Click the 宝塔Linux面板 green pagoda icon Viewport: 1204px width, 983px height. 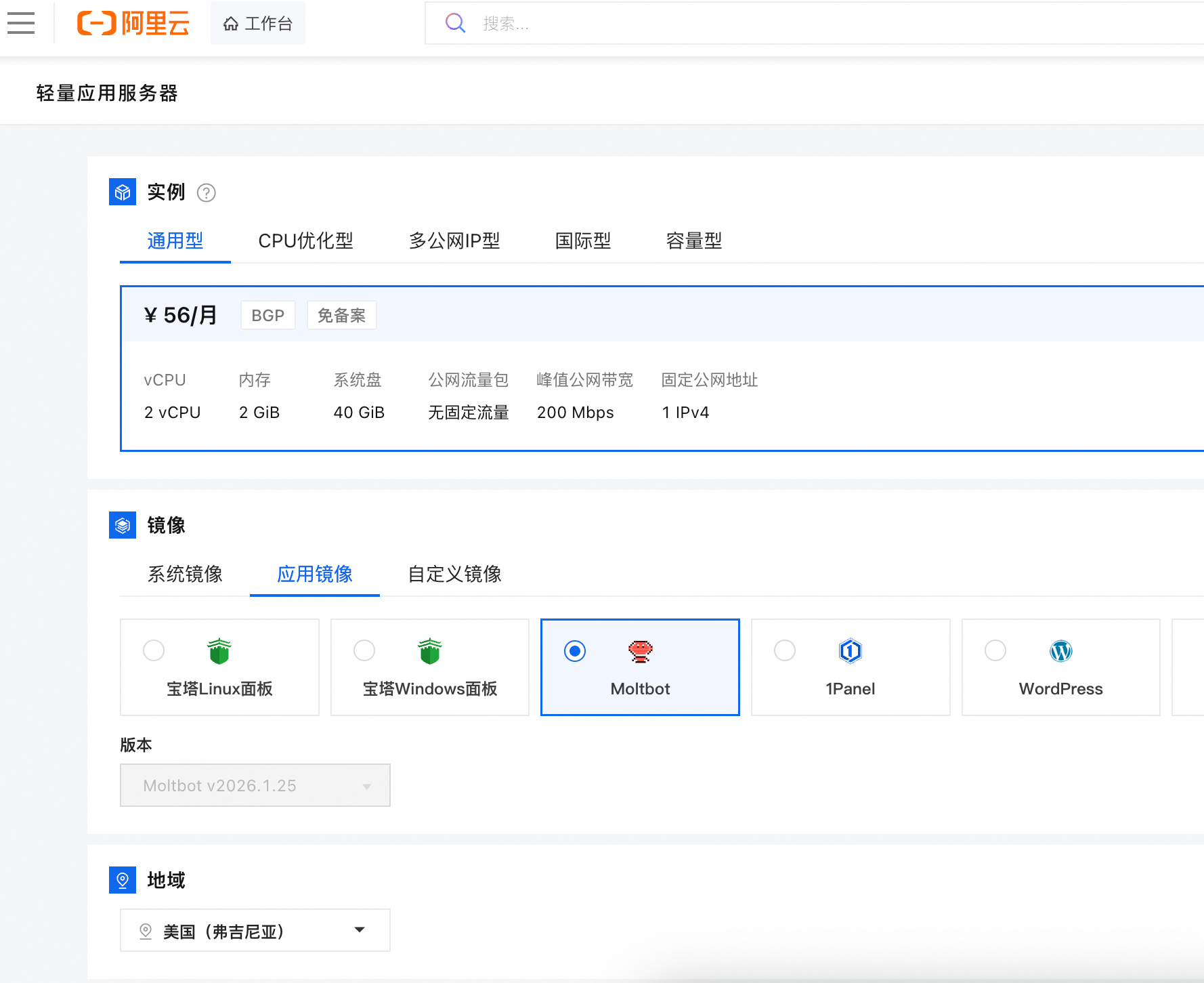point(219,651)
